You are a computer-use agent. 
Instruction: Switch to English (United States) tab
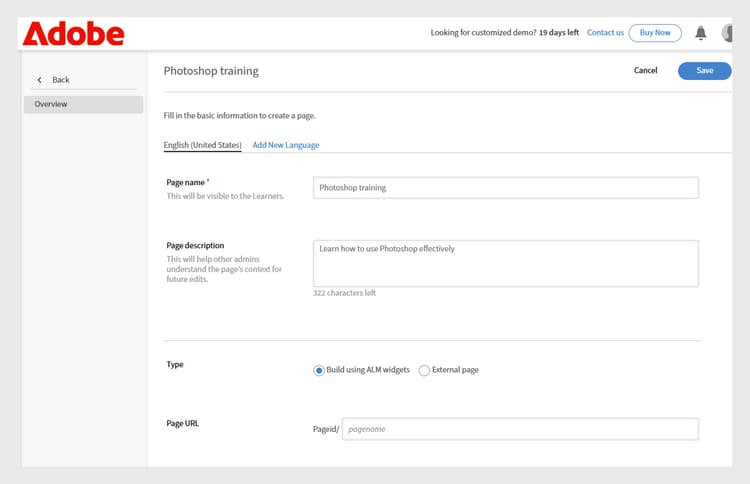(202, 145)
